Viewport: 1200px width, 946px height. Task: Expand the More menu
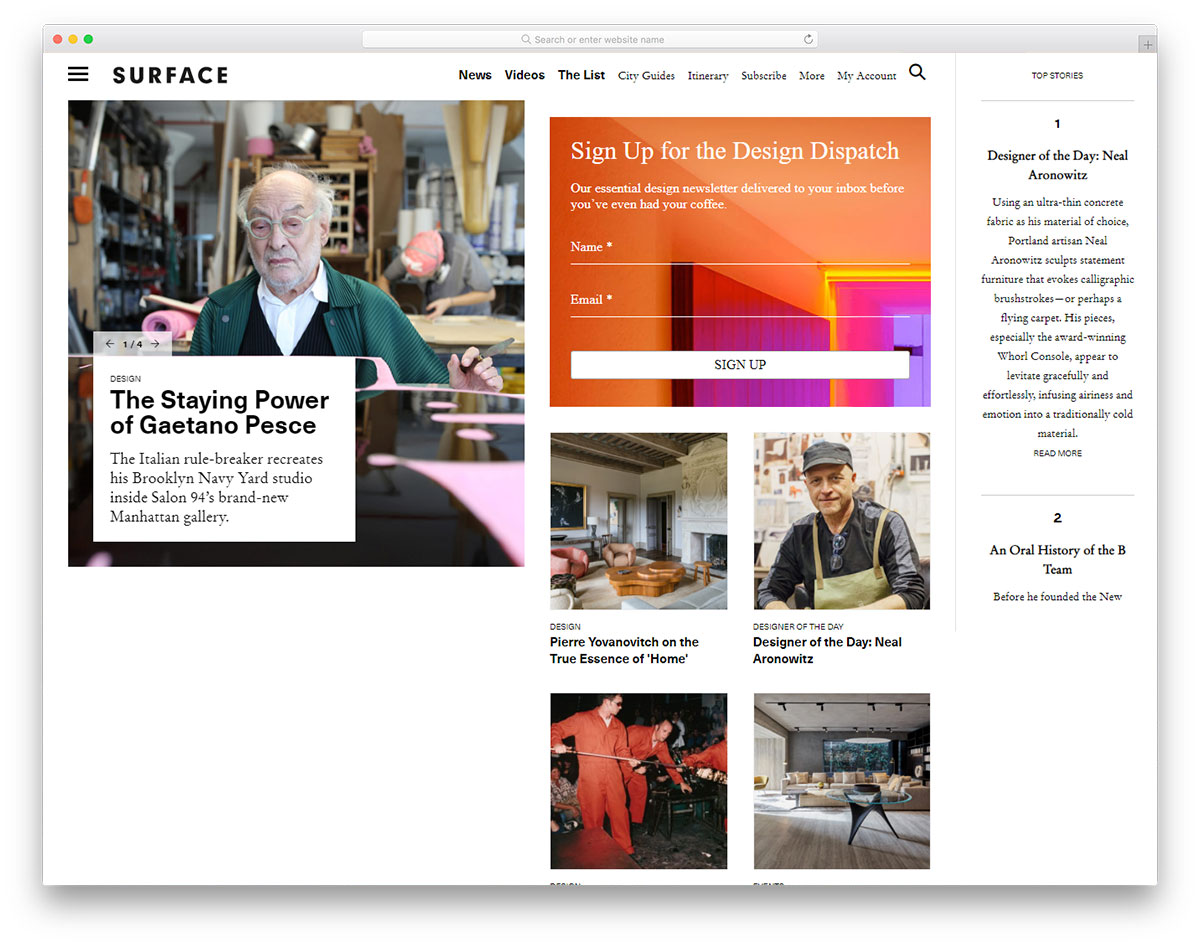[x=812, y=76]
